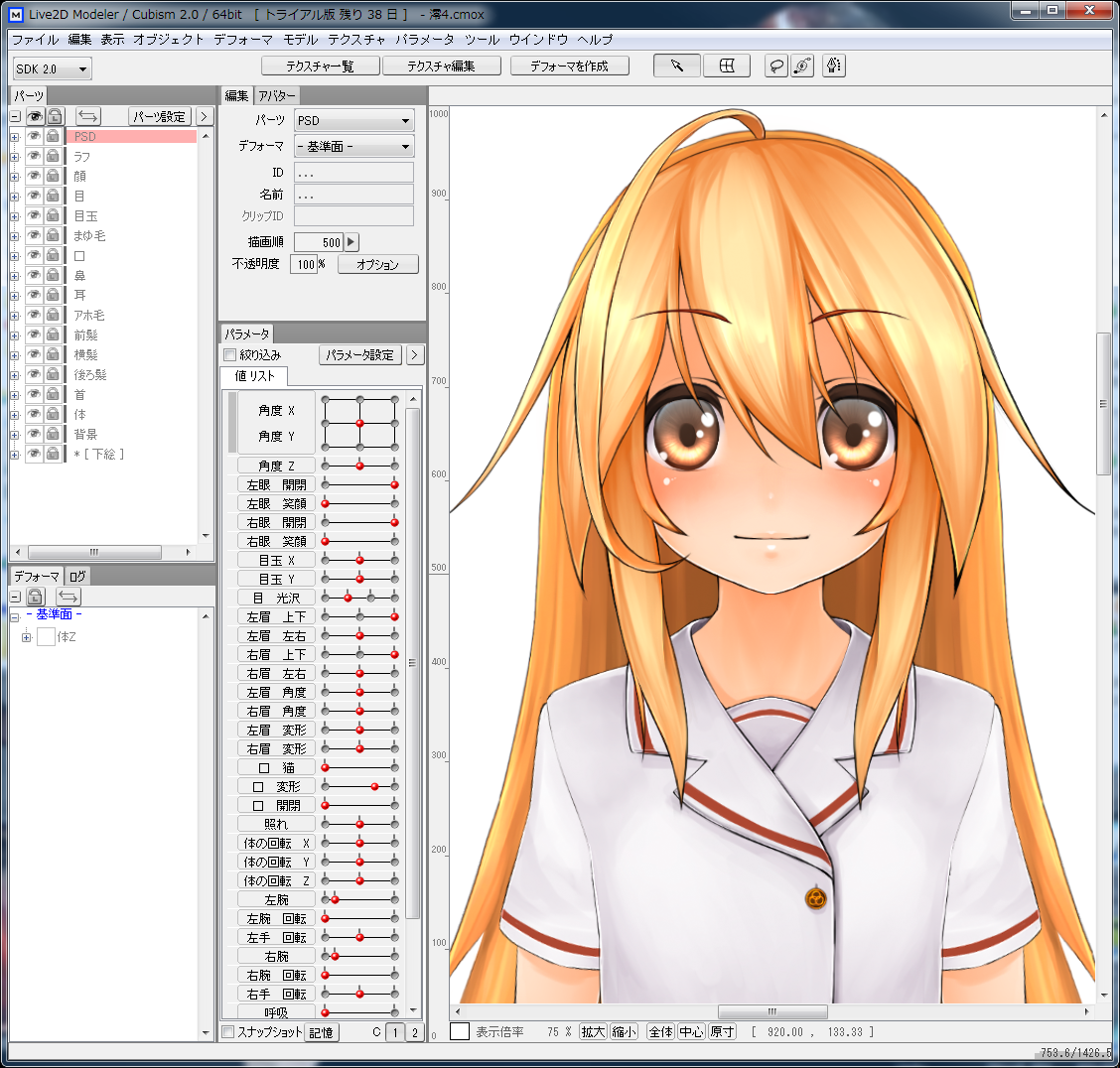Open the パーツ PSD dropdown
Viewport: 1120px width, 1068px height.
pos(353,121)
